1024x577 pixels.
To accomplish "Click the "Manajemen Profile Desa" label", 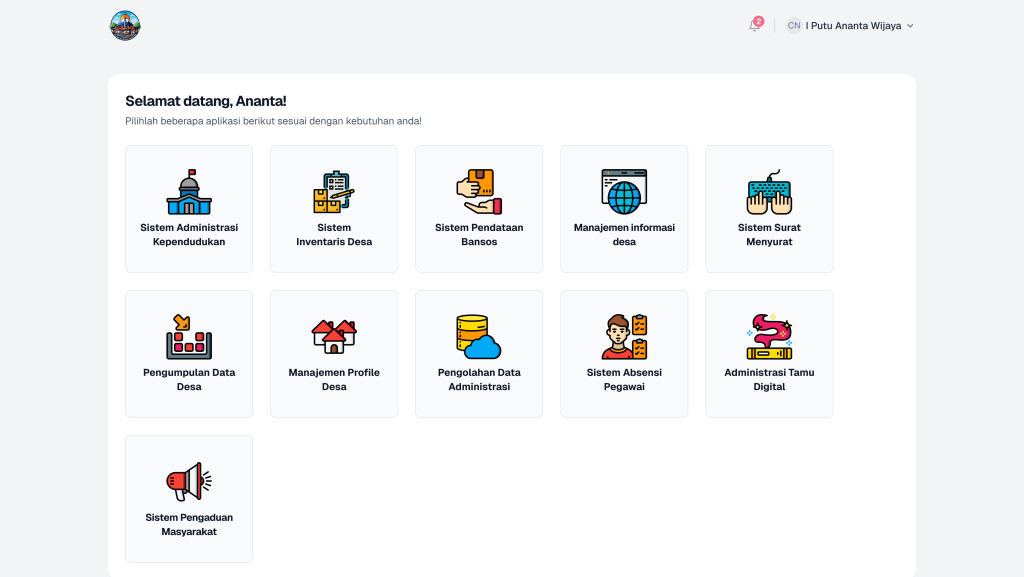I will (334, 379).
